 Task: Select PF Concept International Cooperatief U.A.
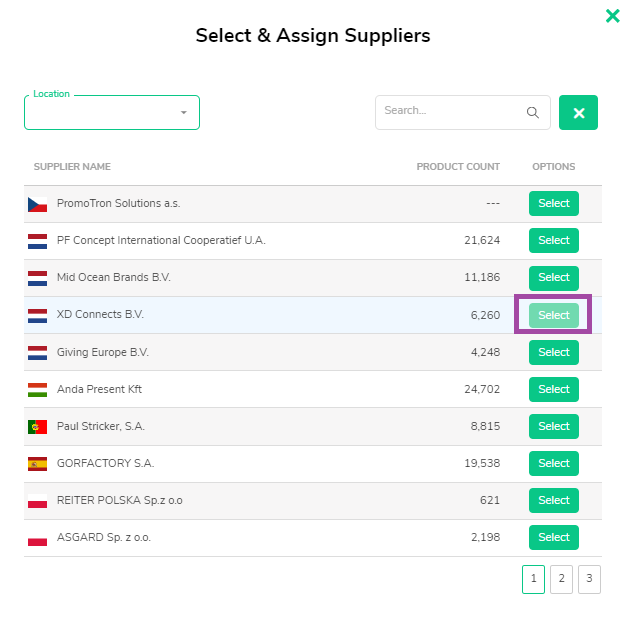coord(554,240)
